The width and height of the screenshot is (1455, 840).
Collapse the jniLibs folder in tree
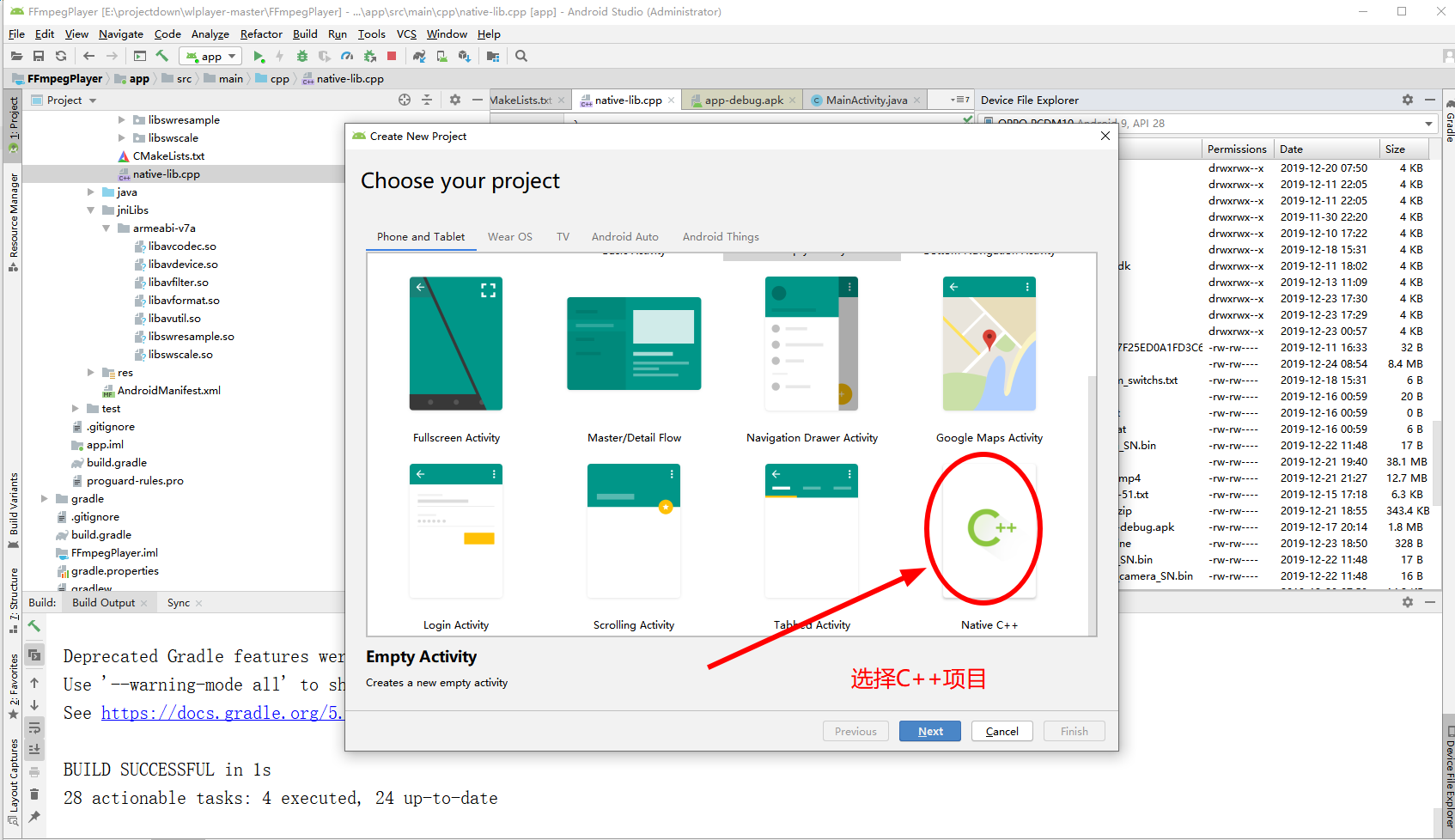coord(91,210)
